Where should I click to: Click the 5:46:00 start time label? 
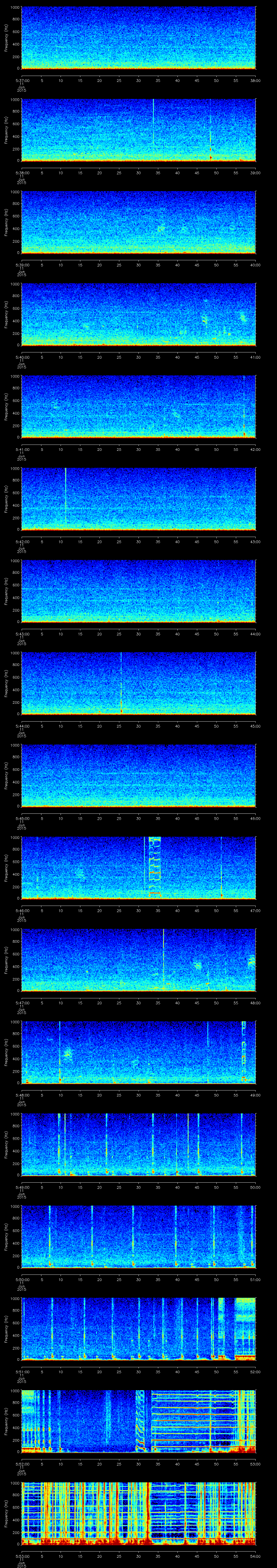click(x=22, y=910)
